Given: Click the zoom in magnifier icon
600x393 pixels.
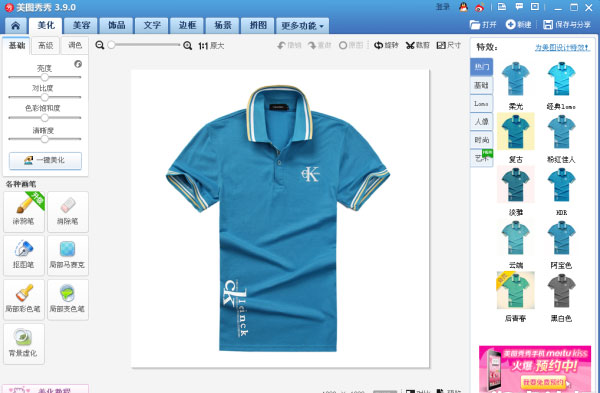Looking at the screenshot, I should coord(188,46).
